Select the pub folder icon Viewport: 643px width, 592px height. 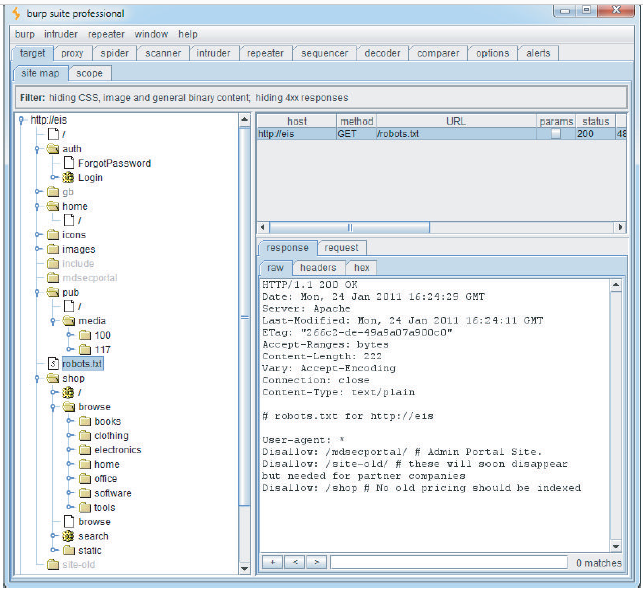point(53,292)
